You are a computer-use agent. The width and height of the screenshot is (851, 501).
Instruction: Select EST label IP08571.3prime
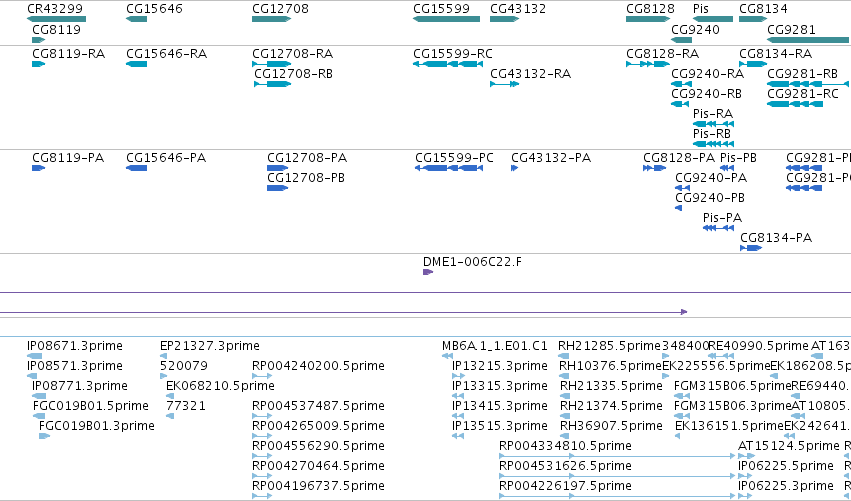click(x=75, y=366)
